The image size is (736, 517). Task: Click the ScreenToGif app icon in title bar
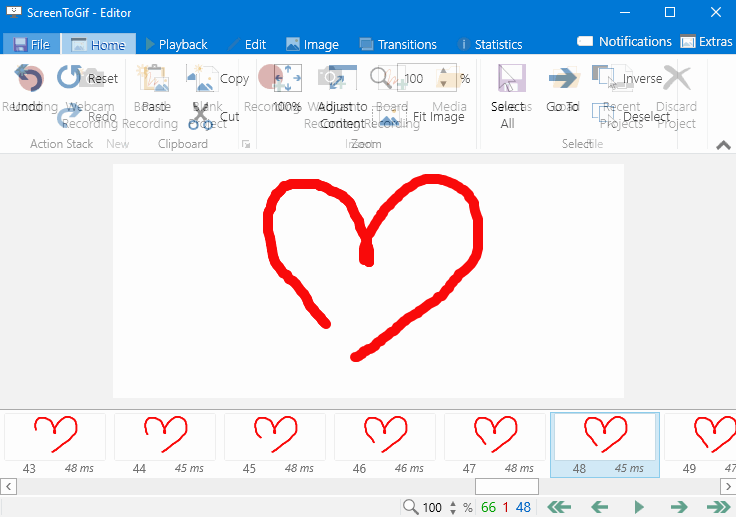tap(14, 12)
